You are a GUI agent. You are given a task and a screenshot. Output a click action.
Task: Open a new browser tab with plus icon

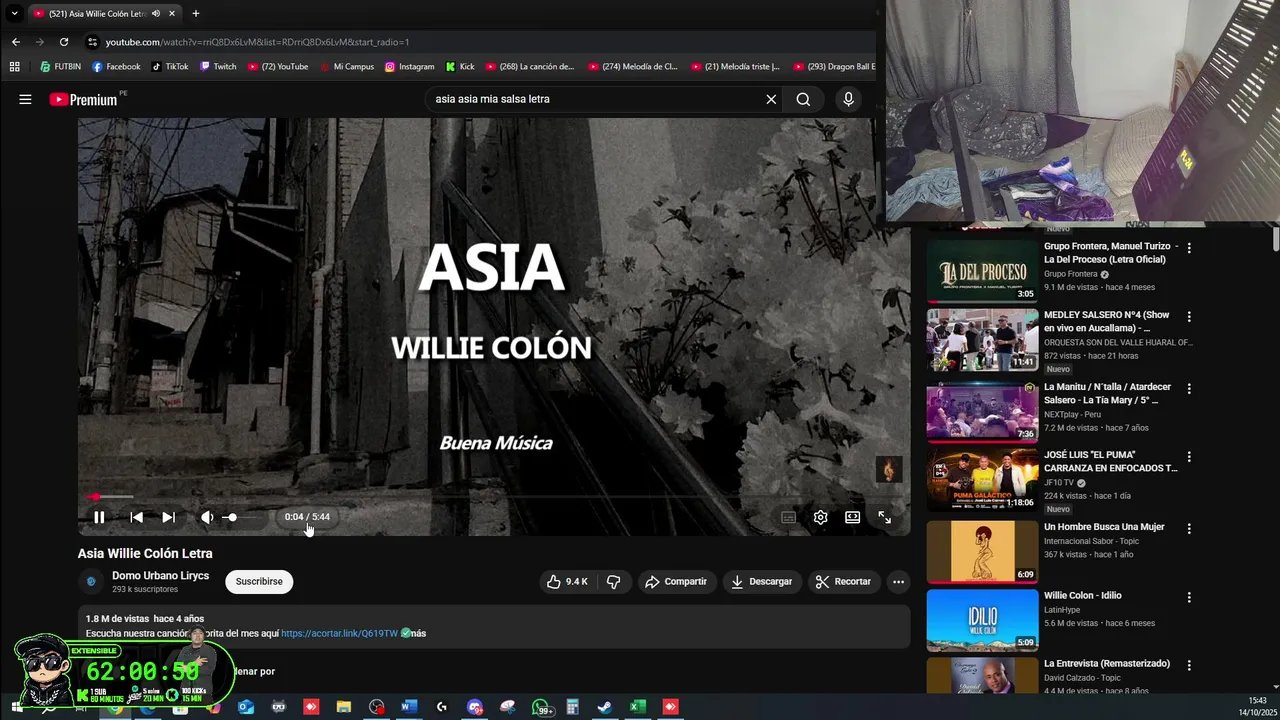[x=196, y=13]
